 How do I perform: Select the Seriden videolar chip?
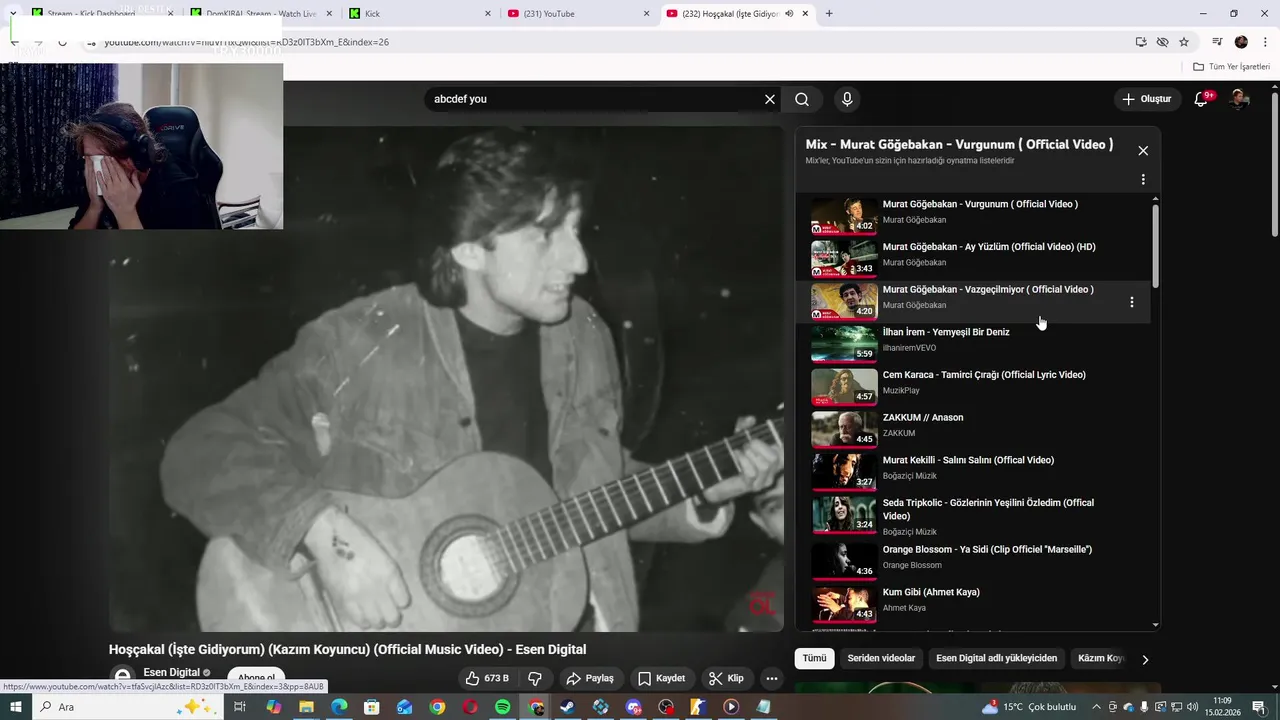(x=881, y=659)
